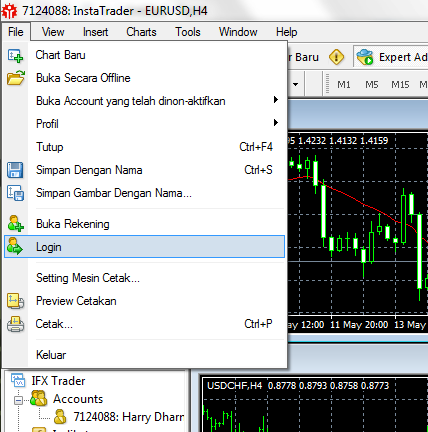This screenshot has height=432, width=428.
Task: Choose Buka Rekening menu entry
Action: (x=145, y=224)
